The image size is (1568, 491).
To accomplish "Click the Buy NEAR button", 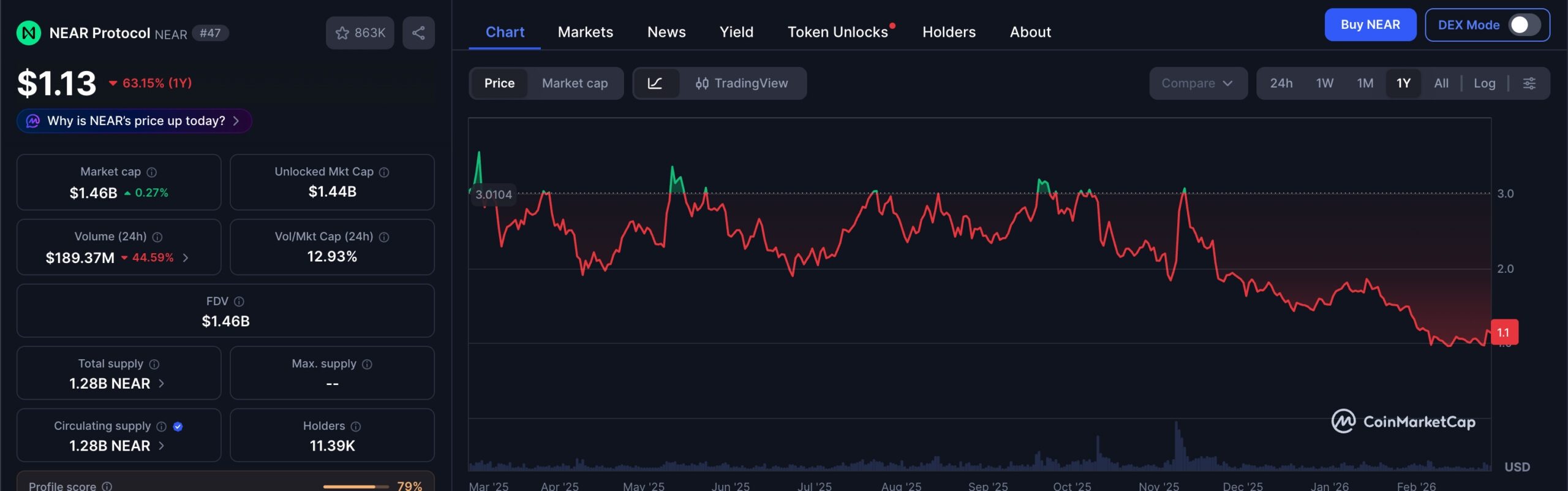I will coord(1370,25).
